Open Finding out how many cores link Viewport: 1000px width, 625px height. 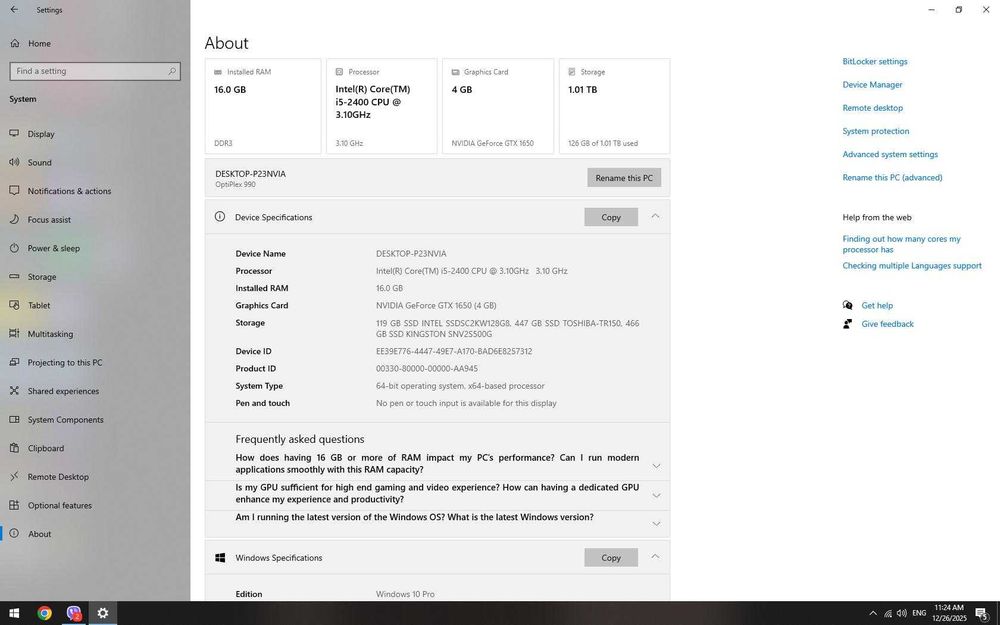pos(901,244)
